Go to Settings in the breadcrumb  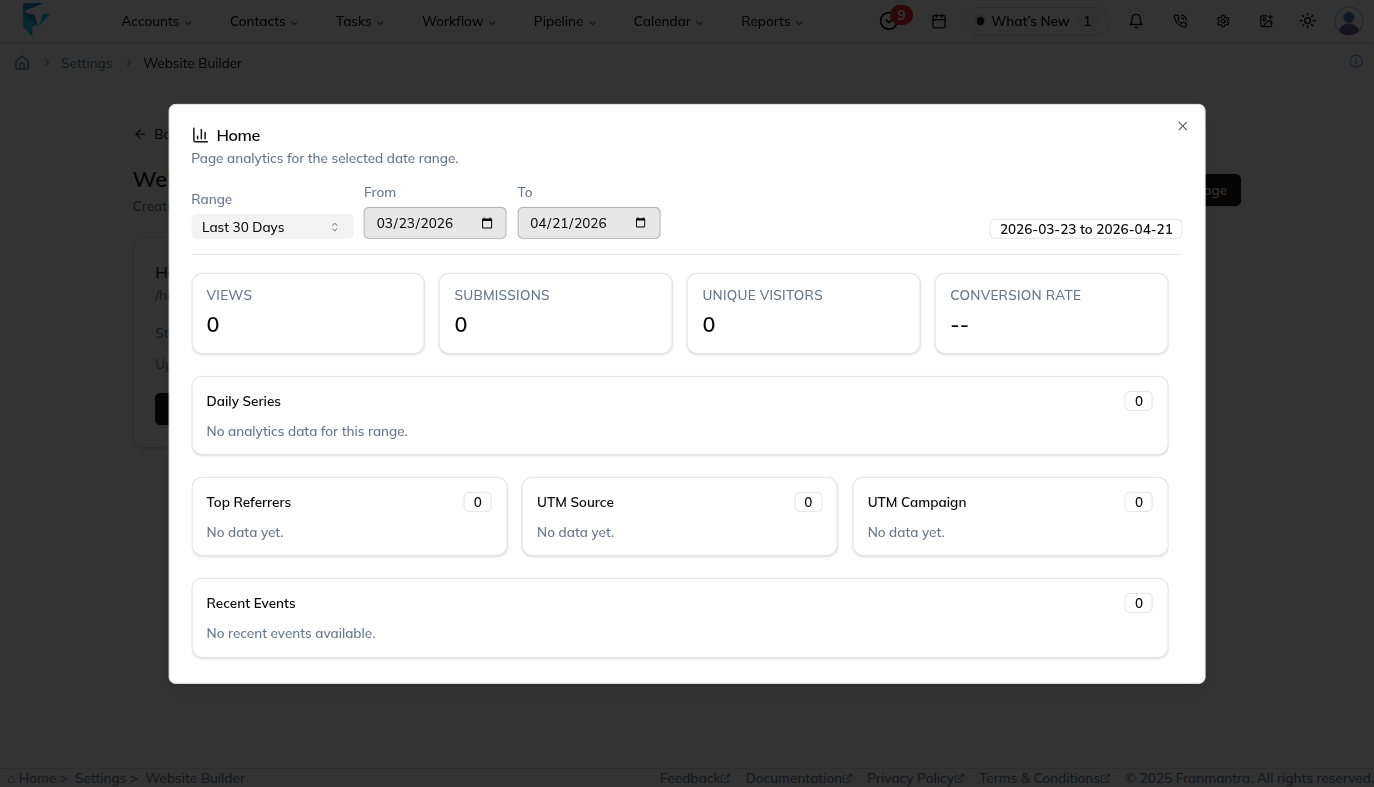86,63
